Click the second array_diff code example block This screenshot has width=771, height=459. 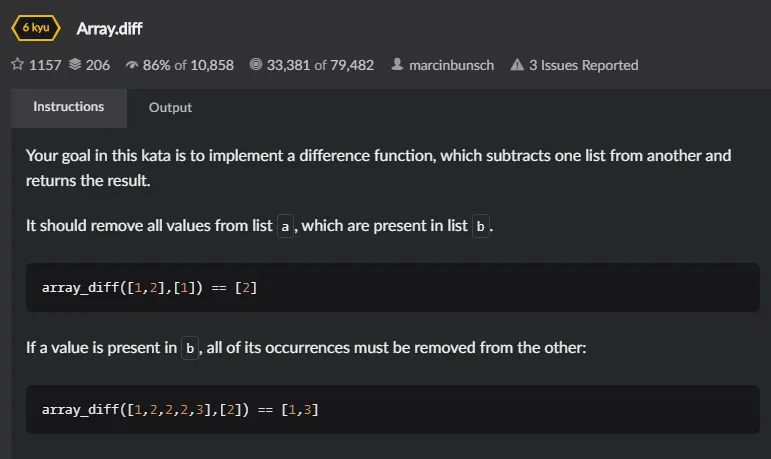click(392, 409)
